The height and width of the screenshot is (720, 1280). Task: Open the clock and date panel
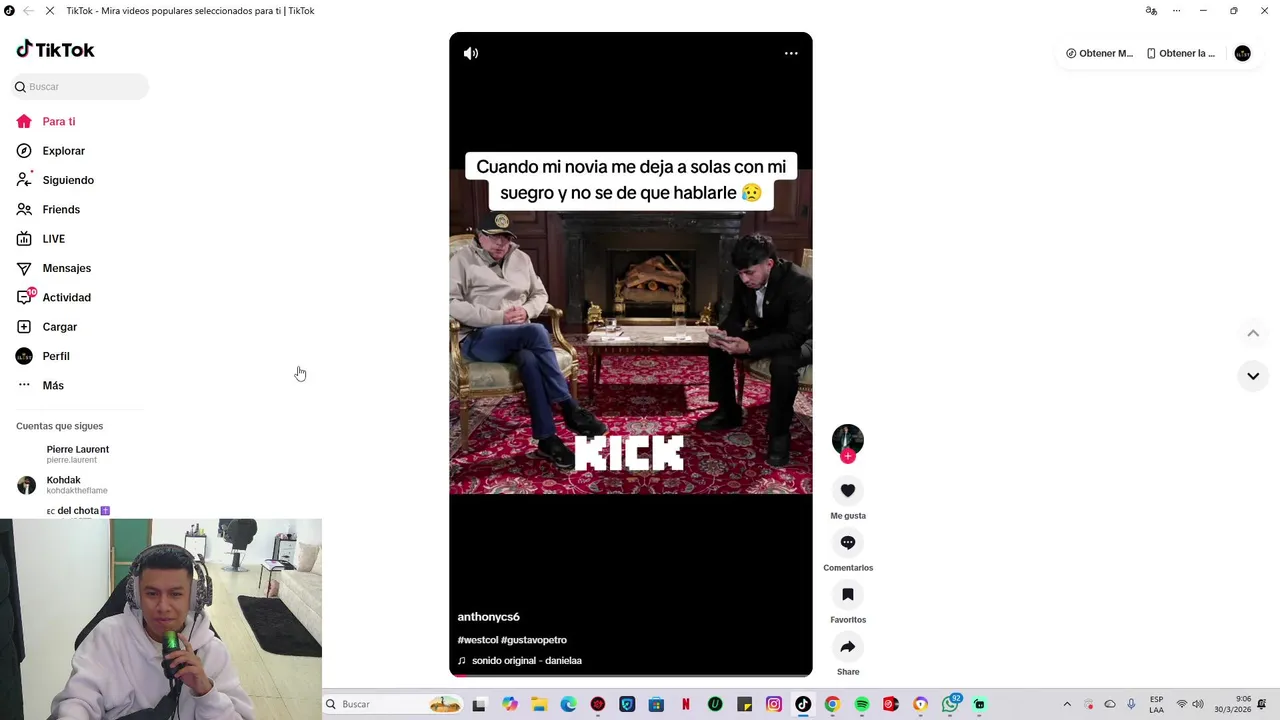[x=1234, y=705]
